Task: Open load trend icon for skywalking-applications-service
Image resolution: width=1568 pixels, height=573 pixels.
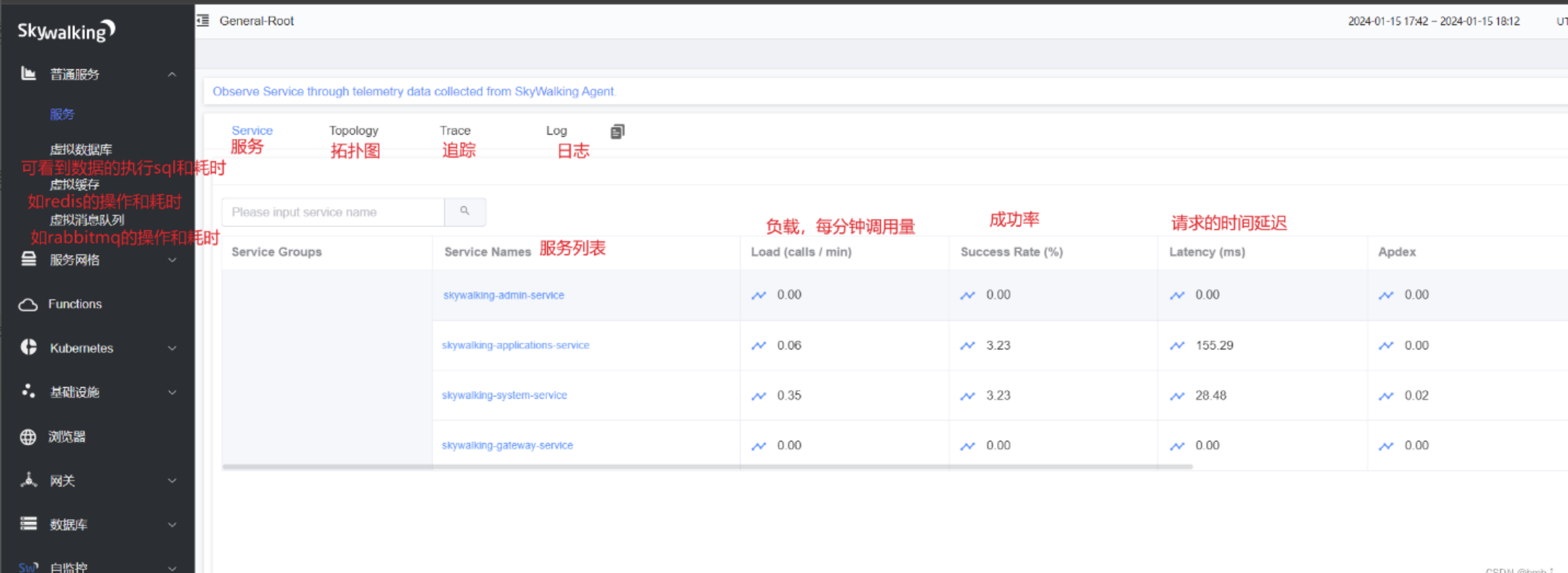Action: [759, 346]
